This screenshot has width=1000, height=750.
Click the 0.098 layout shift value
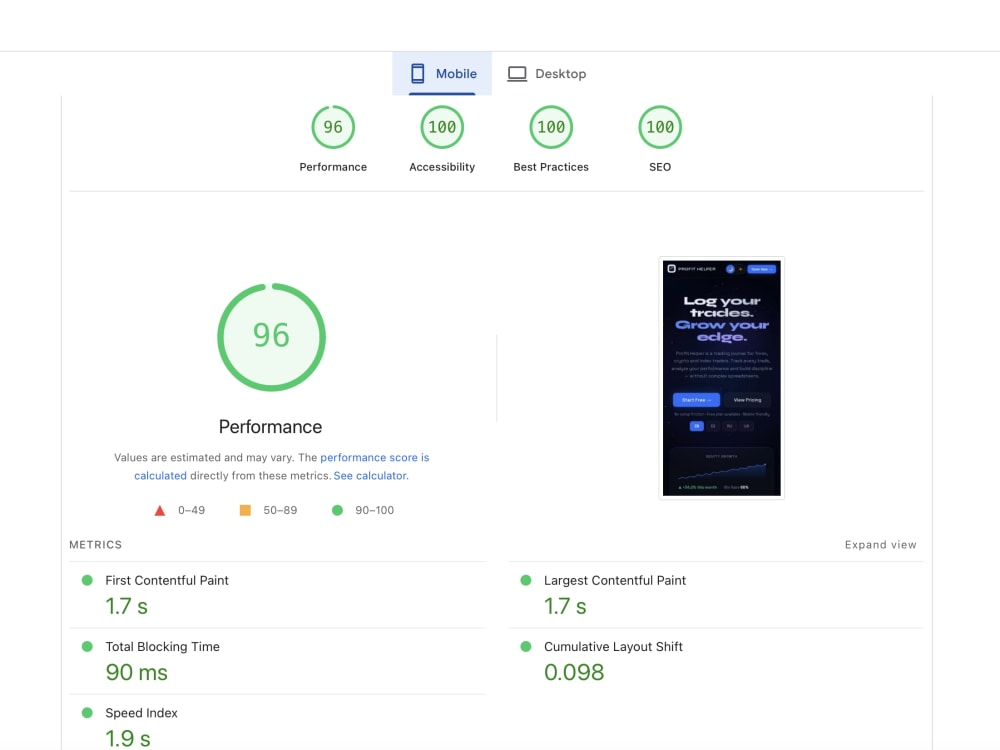pyautogui.click(x=574, y=672)
